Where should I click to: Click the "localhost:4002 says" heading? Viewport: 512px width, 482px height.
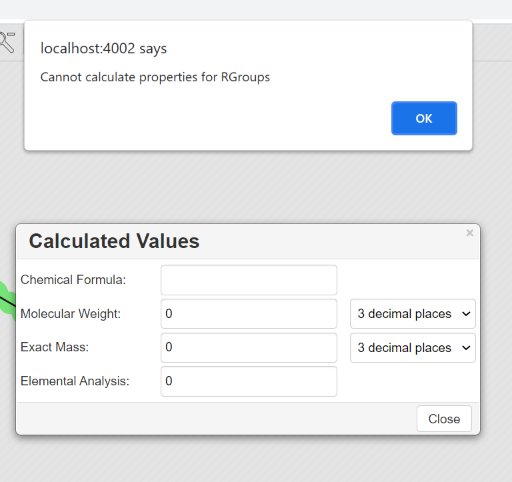click(103, 48)
